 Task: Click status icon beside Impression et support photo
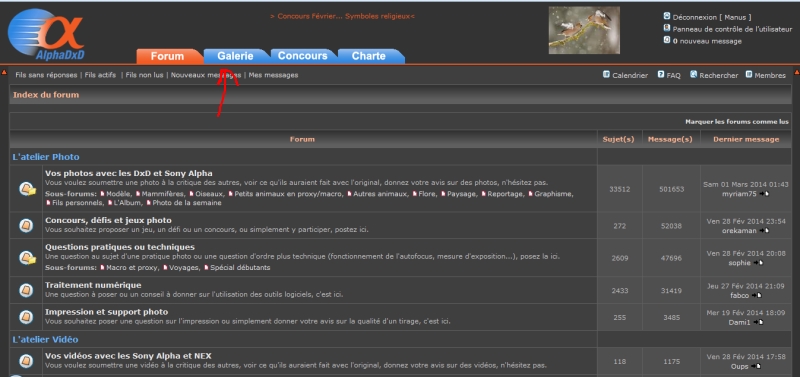pyautogui.click(x=26, y=317)
